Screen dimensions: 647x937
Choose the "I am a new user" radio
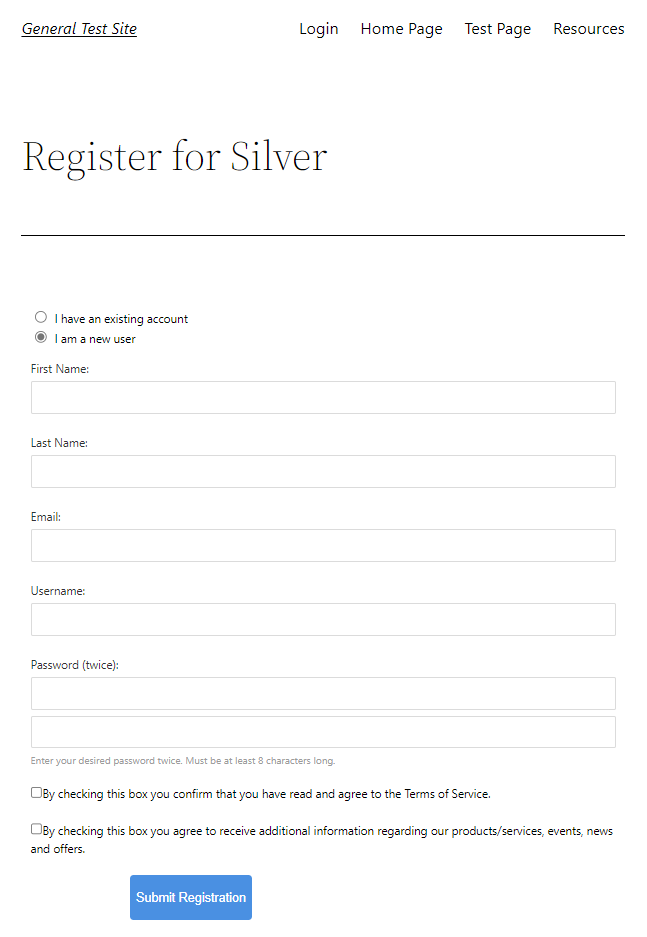click(41, 337)
